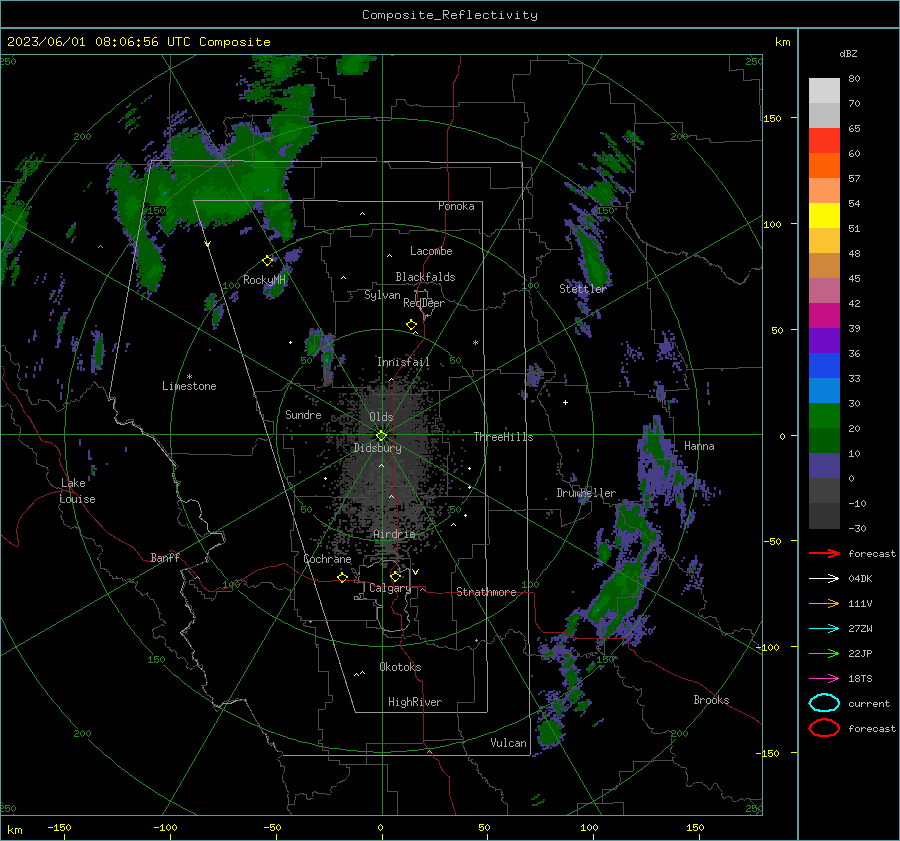
Task: Click the Limestone label
Action: pyautogui.click(x=189, y=386)
